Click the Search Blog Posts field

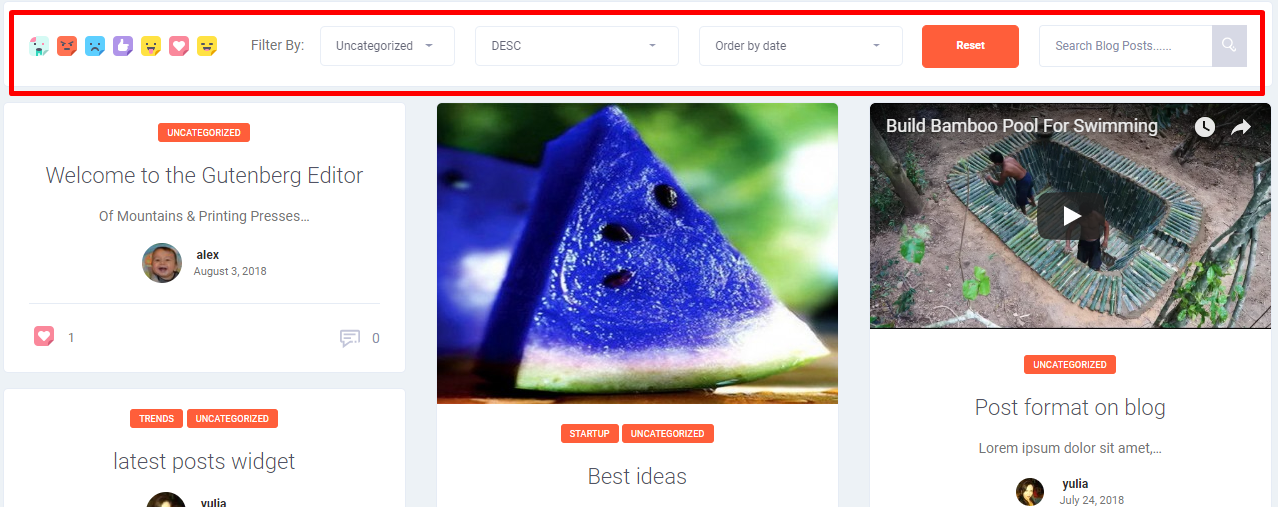[x=1125, y=46]
